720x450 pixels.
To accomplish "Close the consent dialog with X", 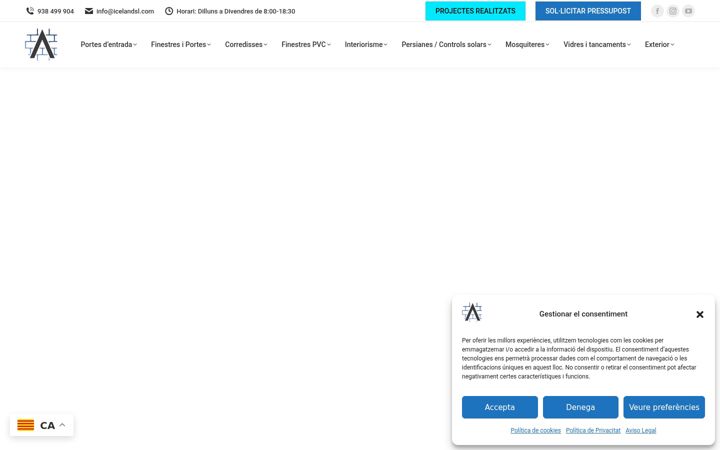I will [x=700, y=315].
